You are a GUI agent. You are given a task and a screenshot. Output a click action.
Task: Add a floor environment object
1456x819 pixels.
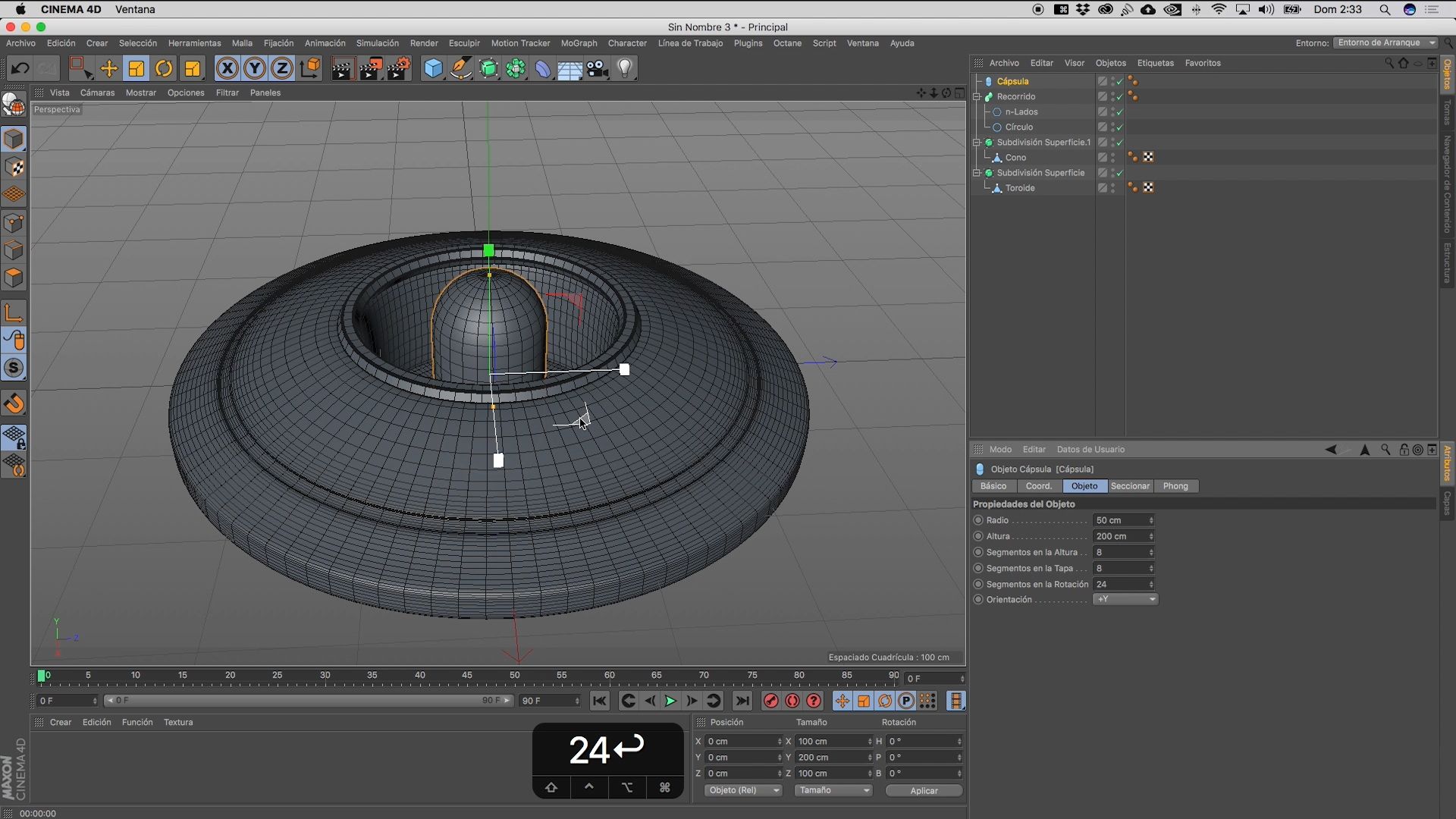[570, 68]
